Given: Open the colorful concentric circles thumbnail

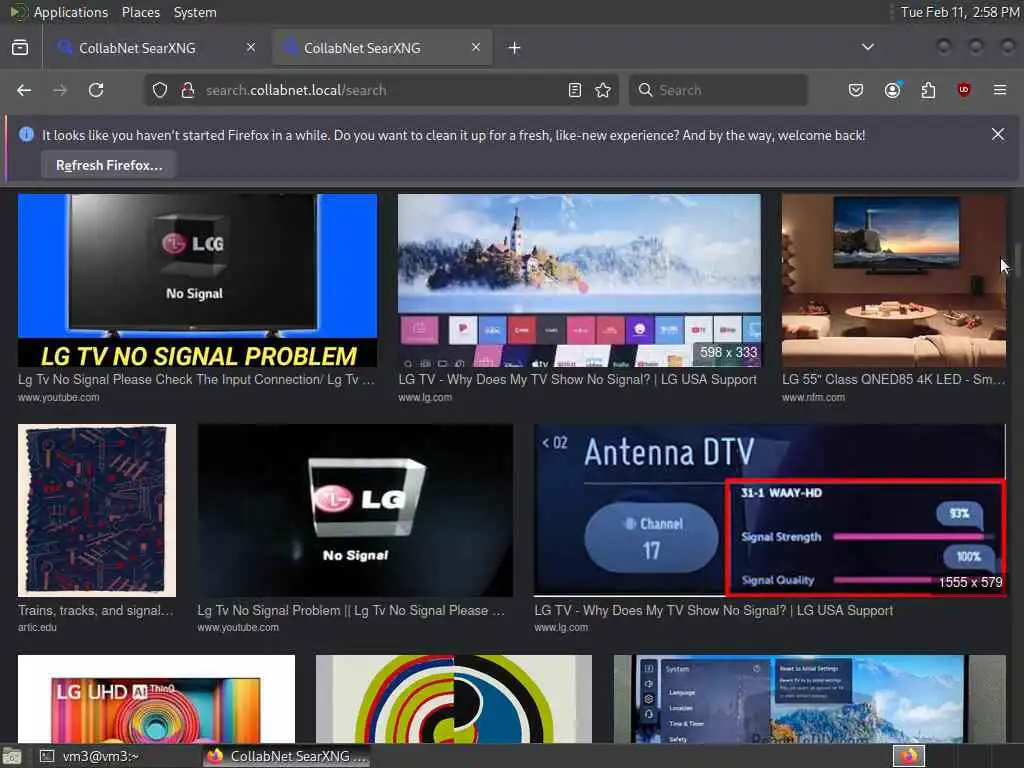Looking at the screenshot, I should point(454,699).
